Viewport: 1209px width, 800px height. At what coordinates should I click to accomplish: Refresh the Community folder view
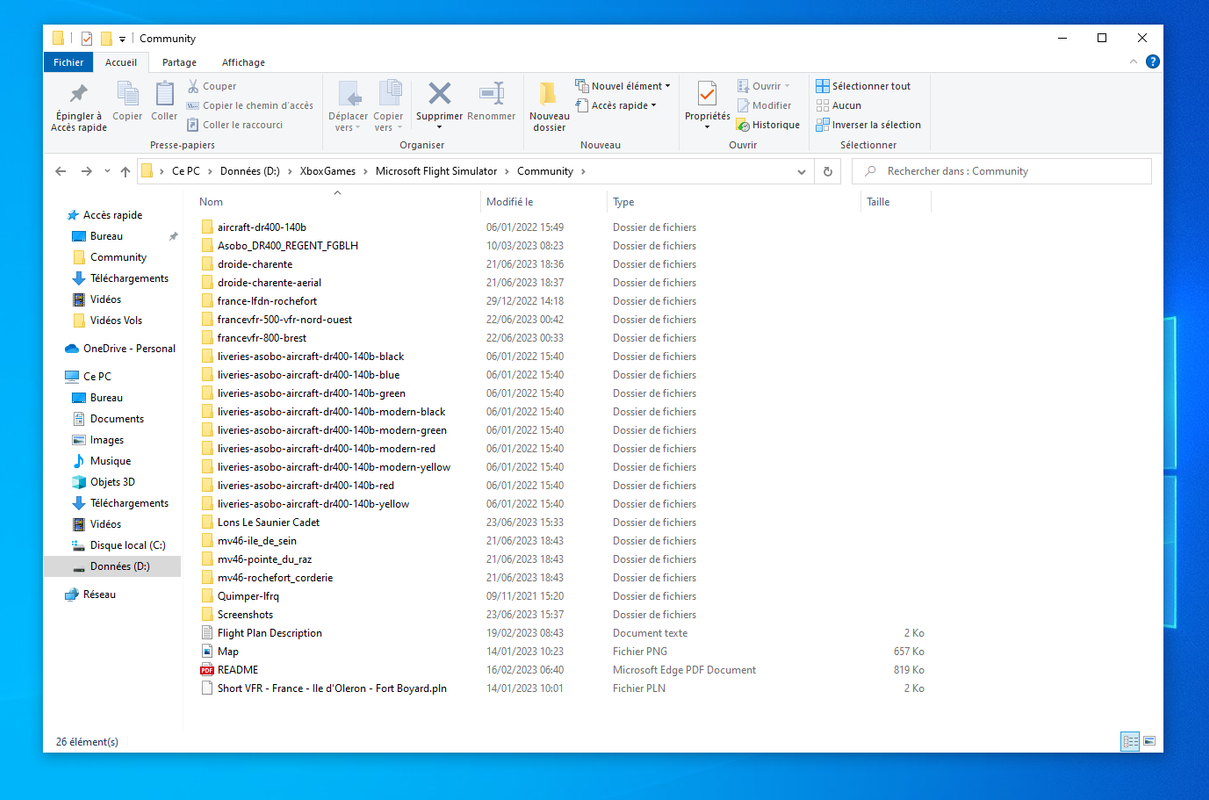point(828,171)
